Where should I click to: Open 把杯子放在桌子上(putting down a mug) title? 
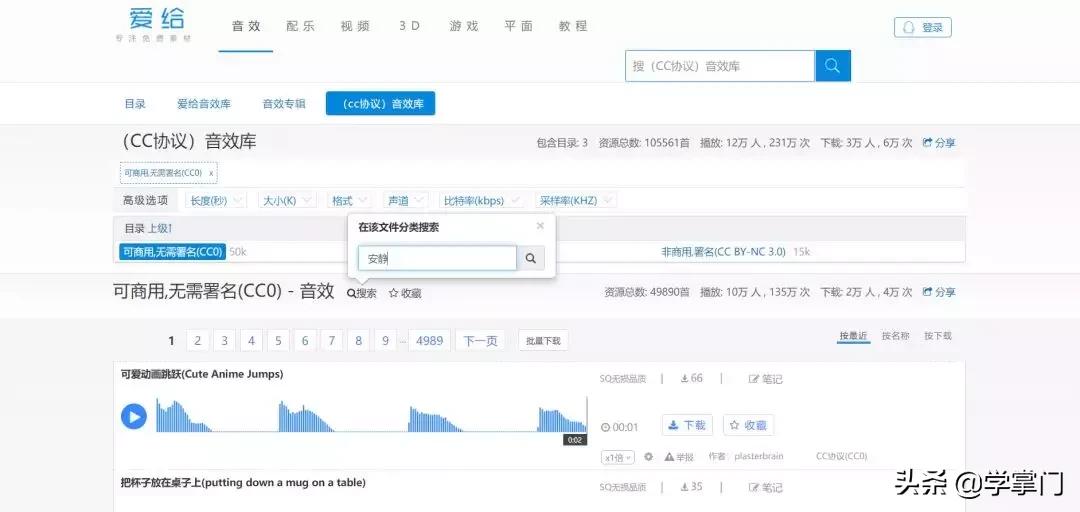(x=243, y=482)
